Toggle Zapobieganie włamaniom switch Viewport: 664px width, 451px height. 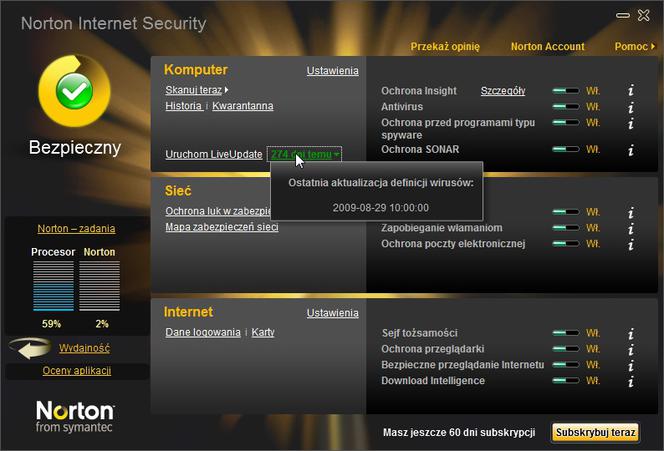tap(566, 228)
